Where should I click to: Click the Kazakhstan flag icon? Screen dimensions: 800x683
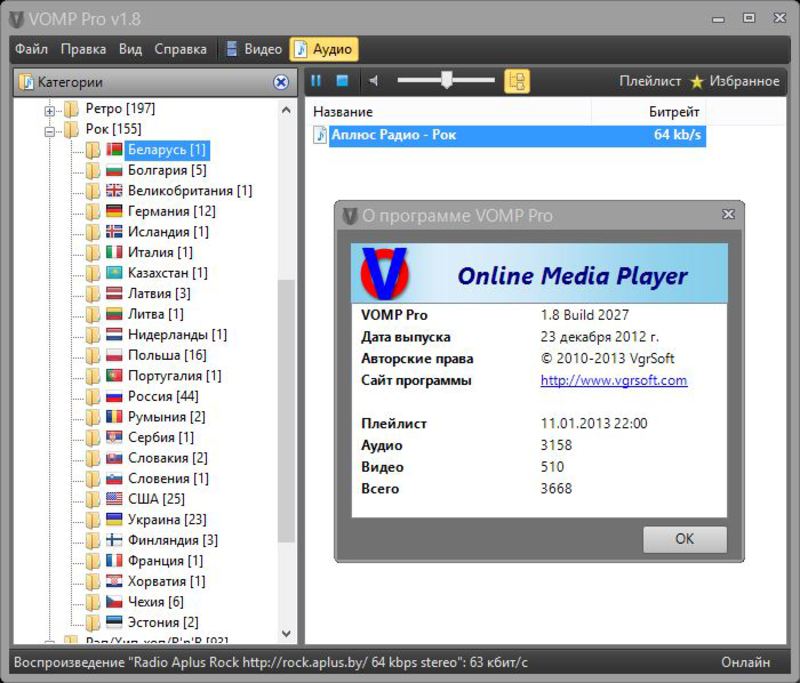pyautogui.click(x=114, y=273)
